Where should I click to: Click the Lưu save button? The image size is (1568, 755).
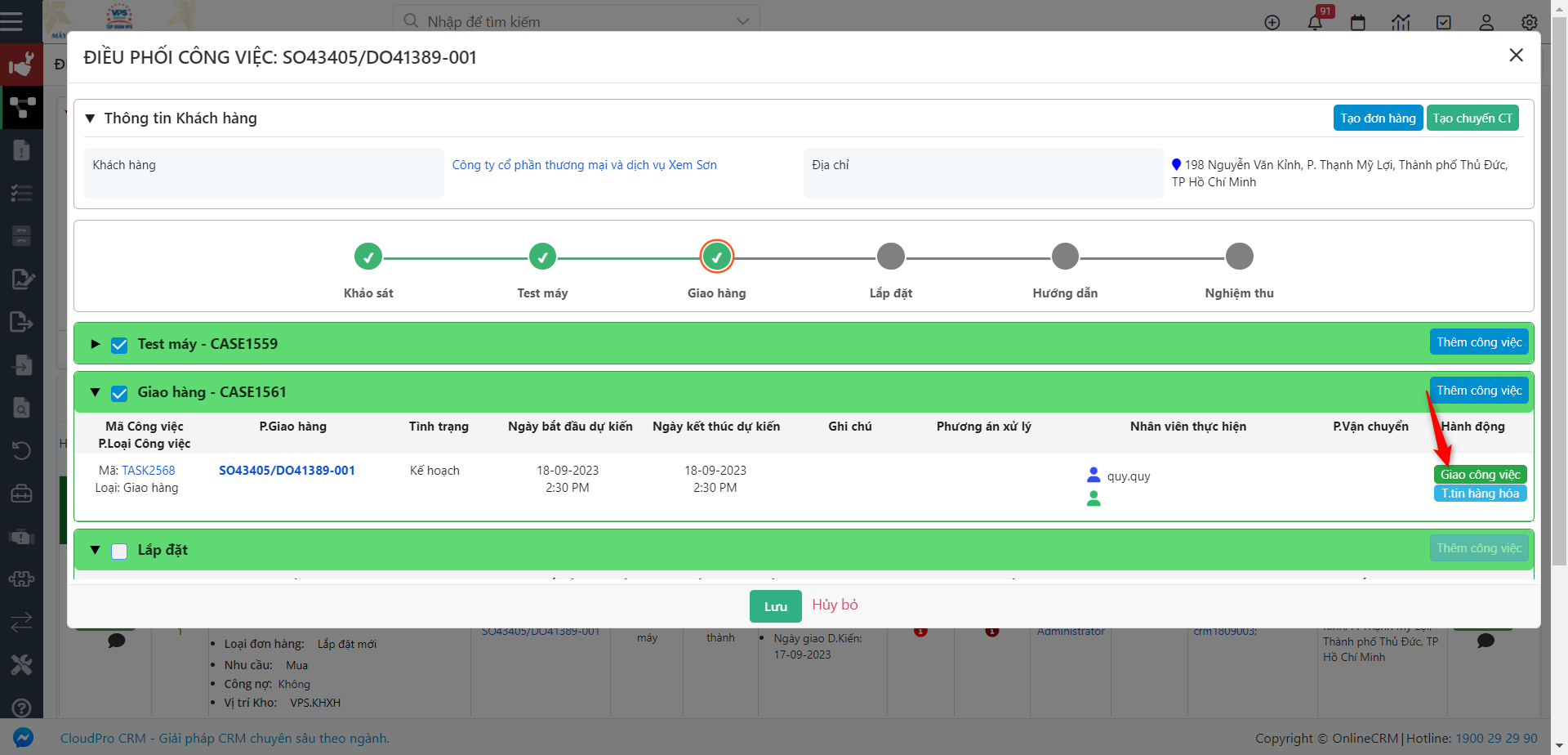775,606
